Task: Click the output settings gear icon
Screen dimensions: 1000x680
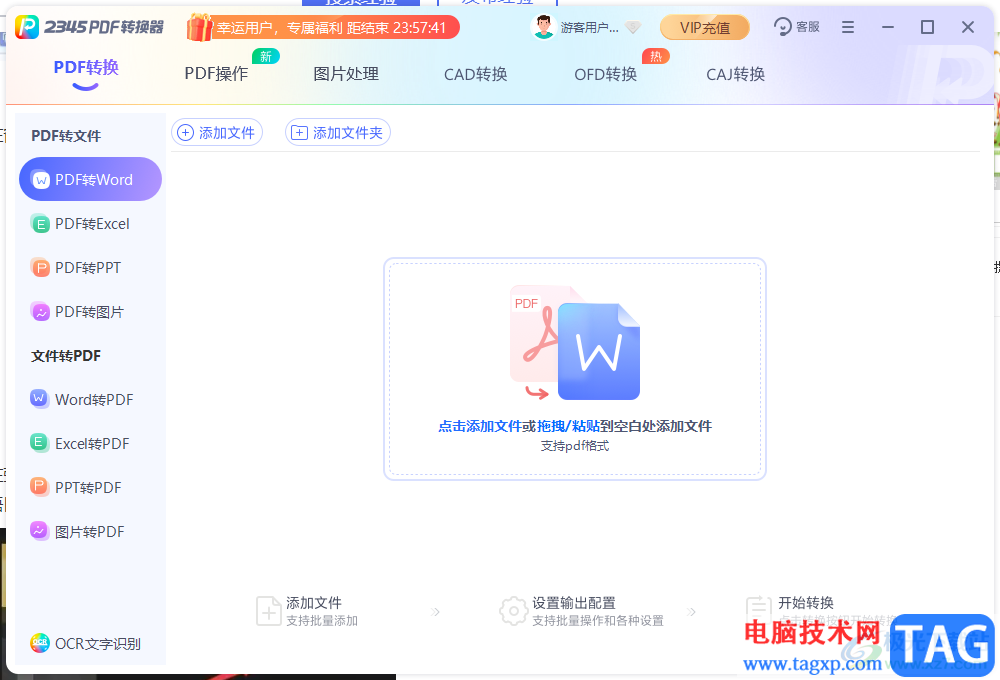Action: (513, 611)
